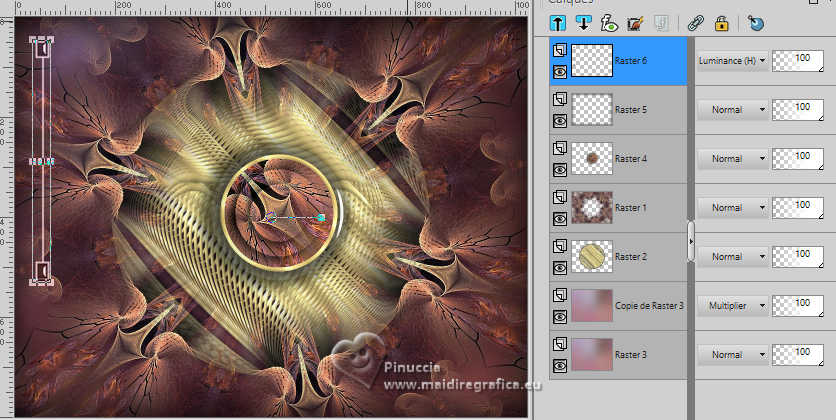
Task: Click the raster layer type icon of Raster 2
Action: tap(559, 247)
